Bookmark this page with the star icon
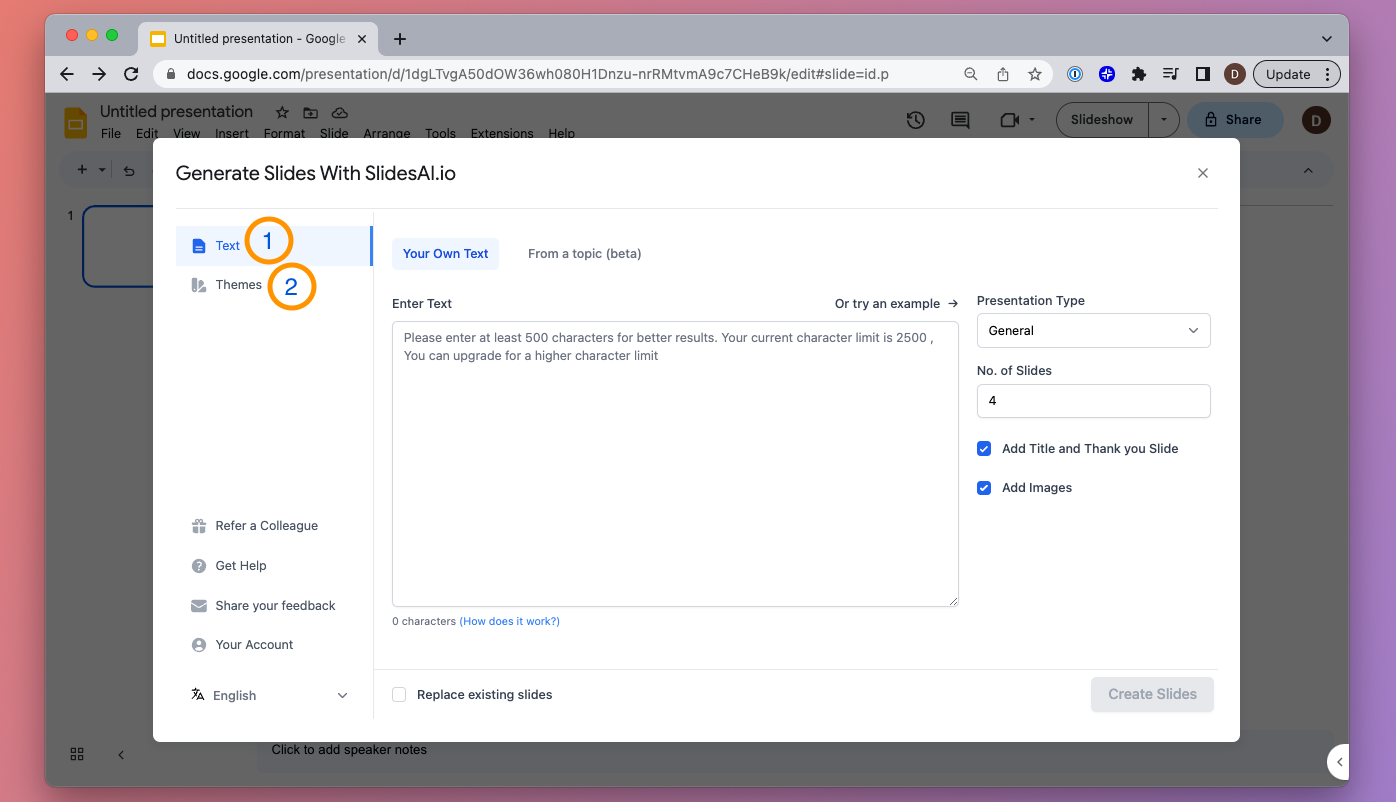Screen dimensions: 1396x802 pyautogui.click(x=1035, y=74)
